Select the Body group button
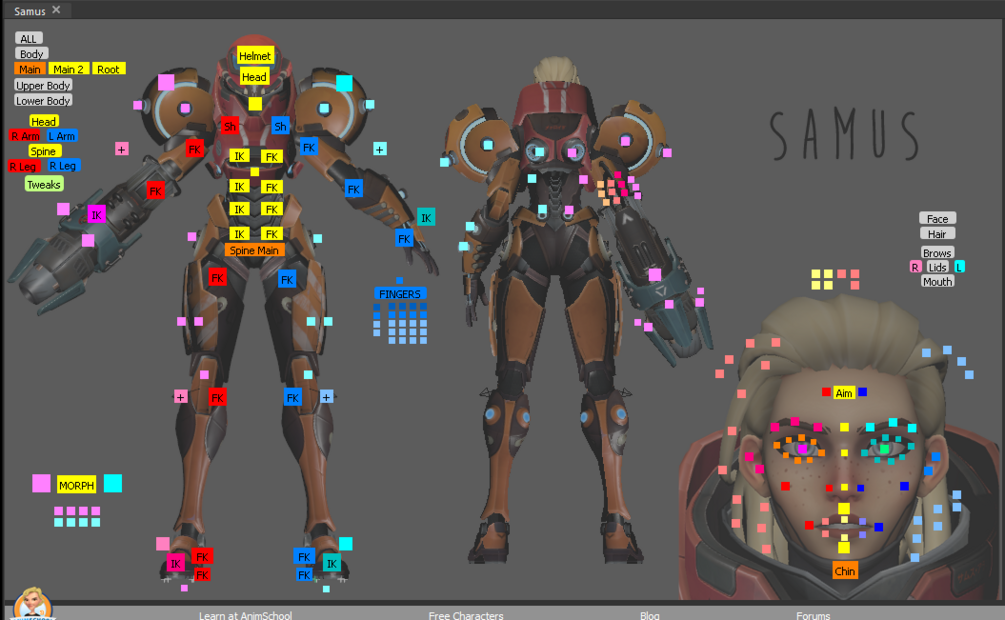Image resolution: width=1005 pixels, height=620 pixels. coord(31,54)
